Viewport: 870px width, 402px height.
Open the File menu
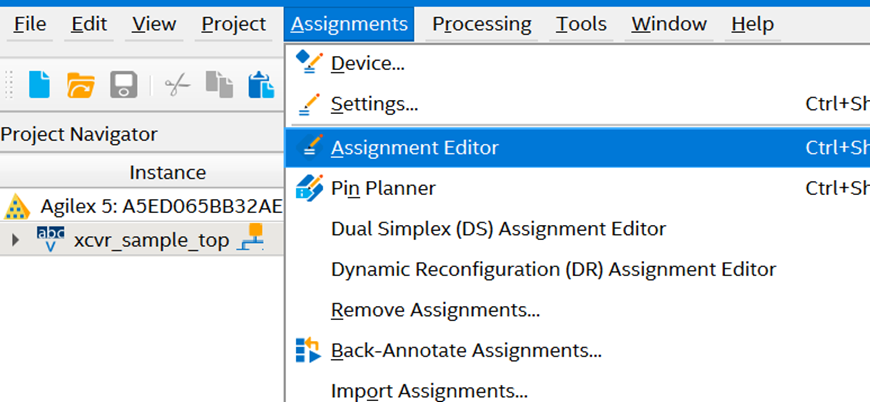click(30, 24)
